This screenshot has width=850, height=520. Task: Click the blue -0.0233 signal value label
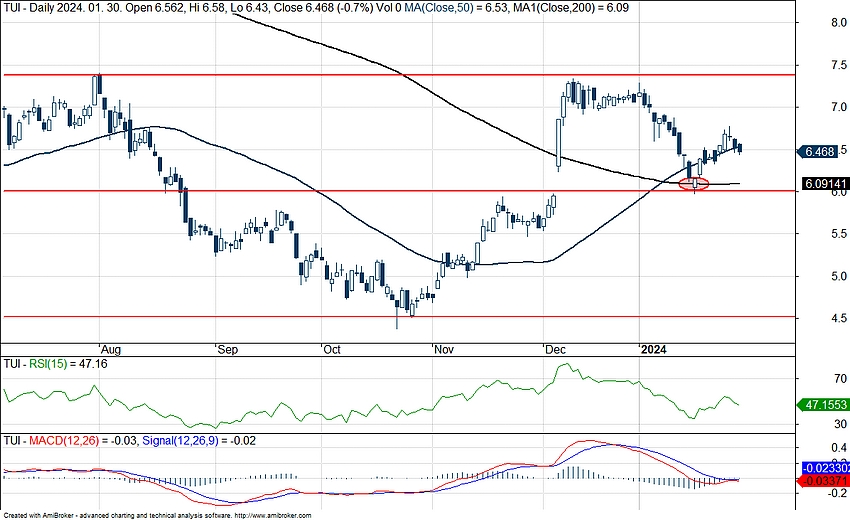tap(825, 468)
